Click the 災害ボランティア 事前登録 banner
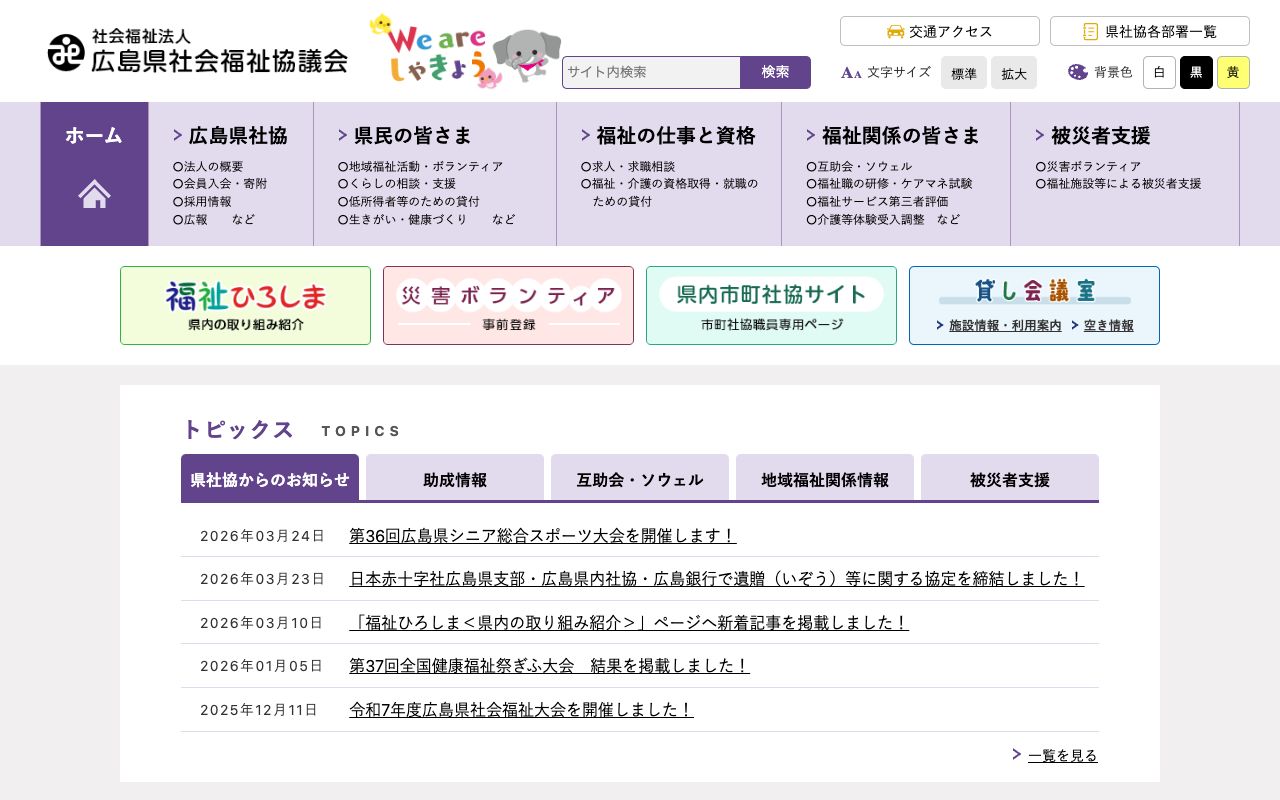 (x=508, y=305)
